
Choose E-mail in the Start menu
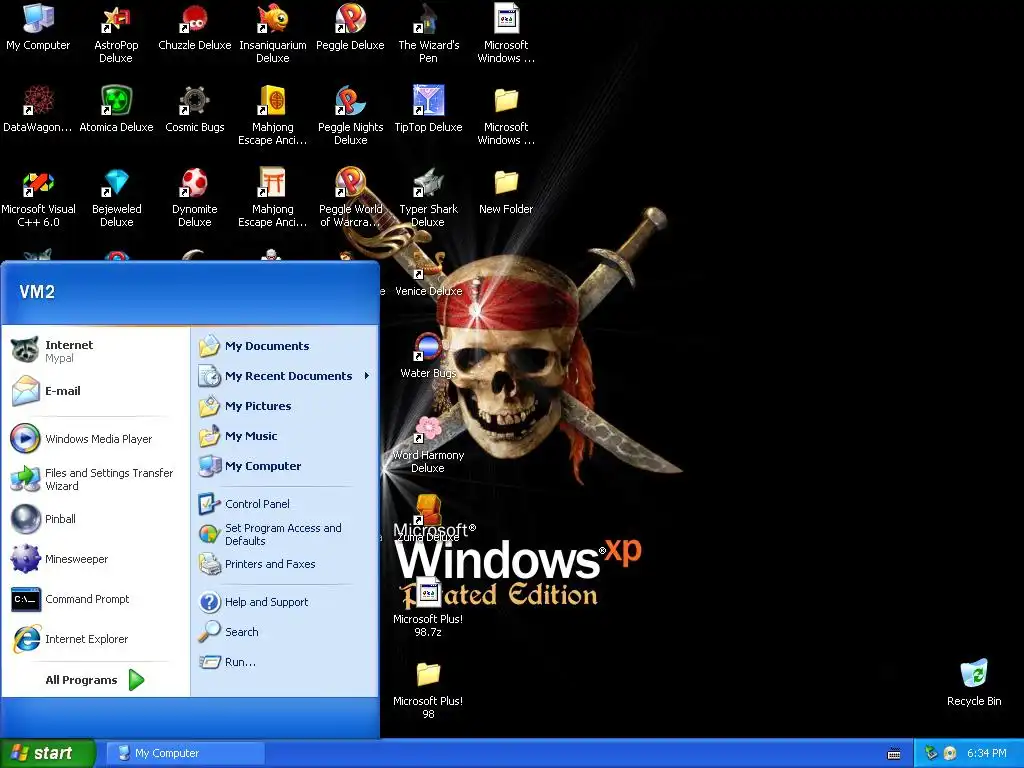(95, 391)
